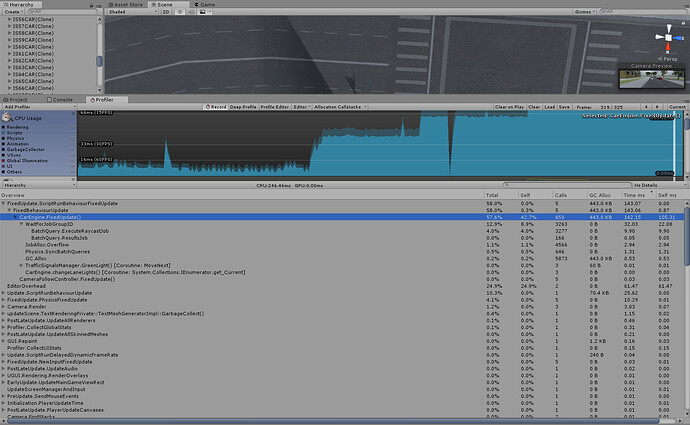Select the CarEngine.FixedUpdate() row
690x425 pixels.
(342, 217)
